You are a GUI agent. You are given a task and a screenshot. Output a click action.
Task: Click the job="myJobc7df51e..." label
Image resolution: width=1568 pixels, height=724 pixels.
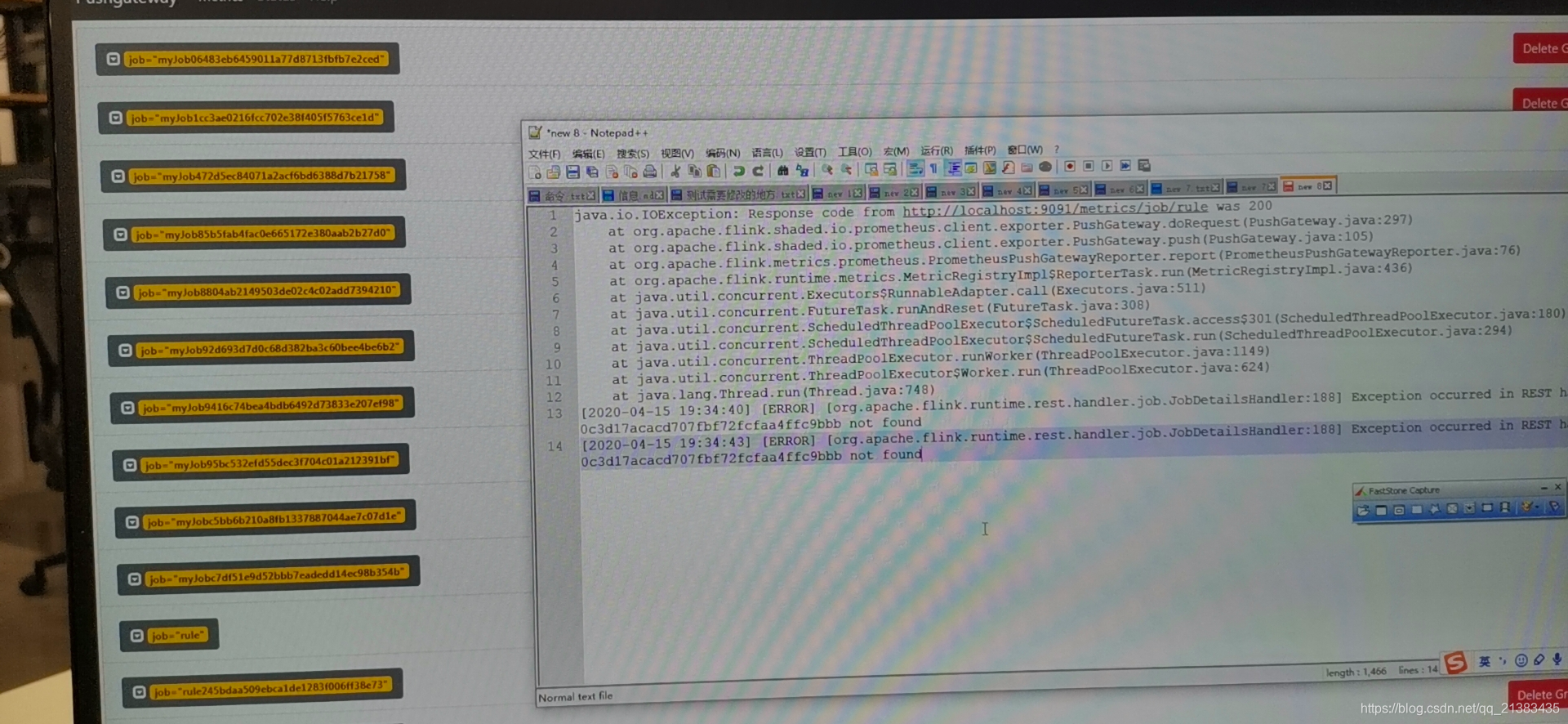[278, 575]
